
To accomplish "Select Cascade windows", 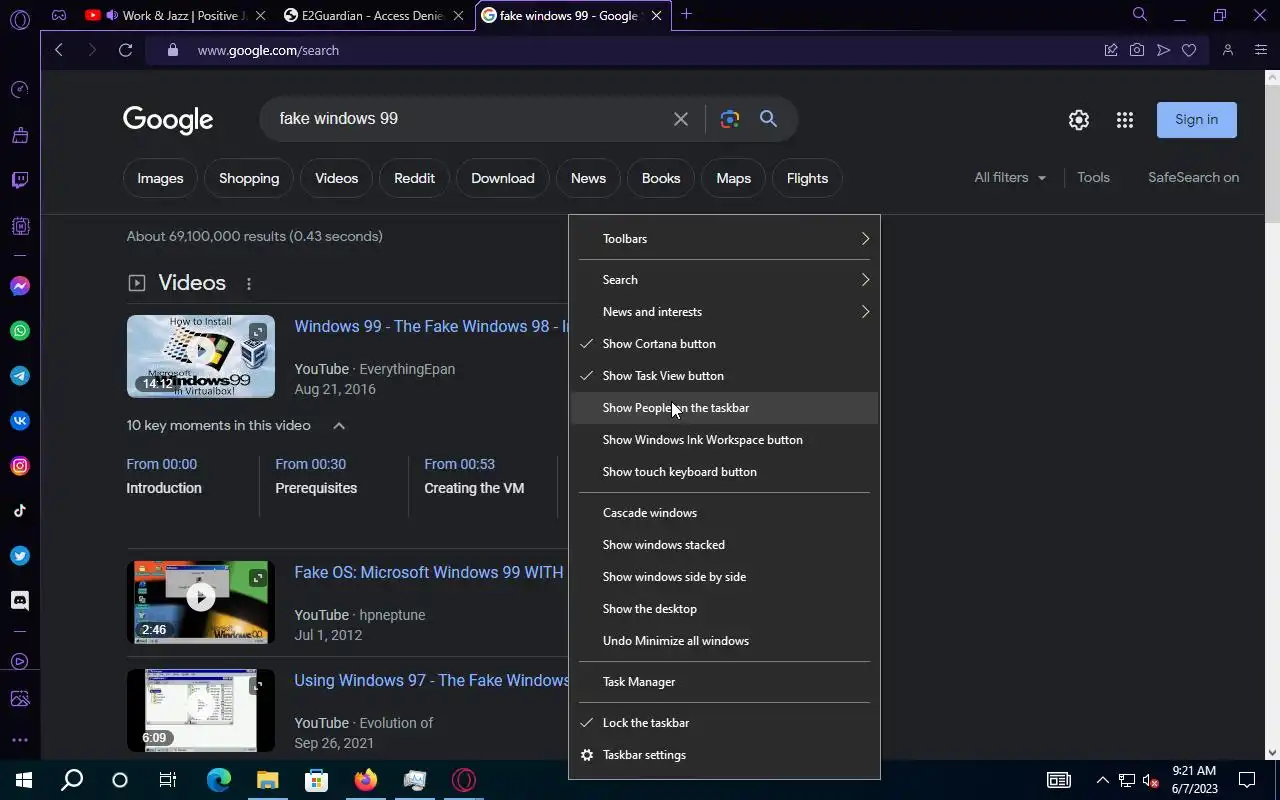I will tap(724, 513).
